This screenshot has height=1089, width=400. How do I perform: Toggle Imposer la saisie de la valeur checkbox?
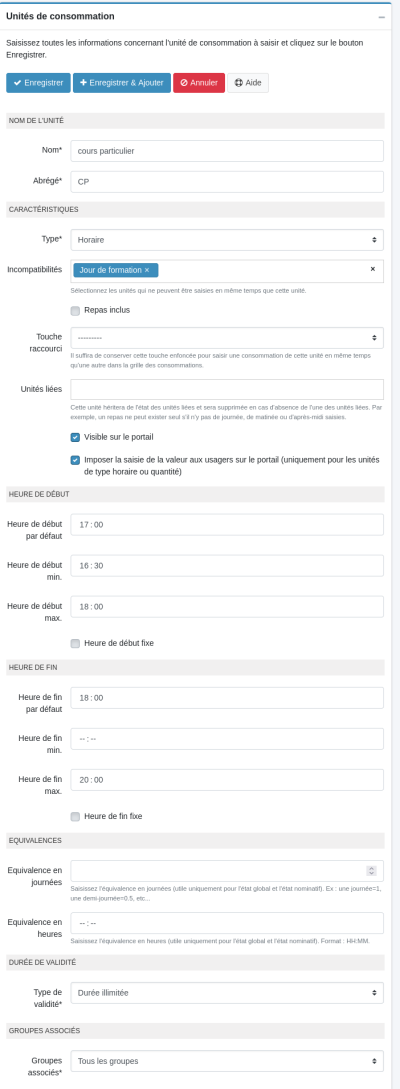click(75, 460)
